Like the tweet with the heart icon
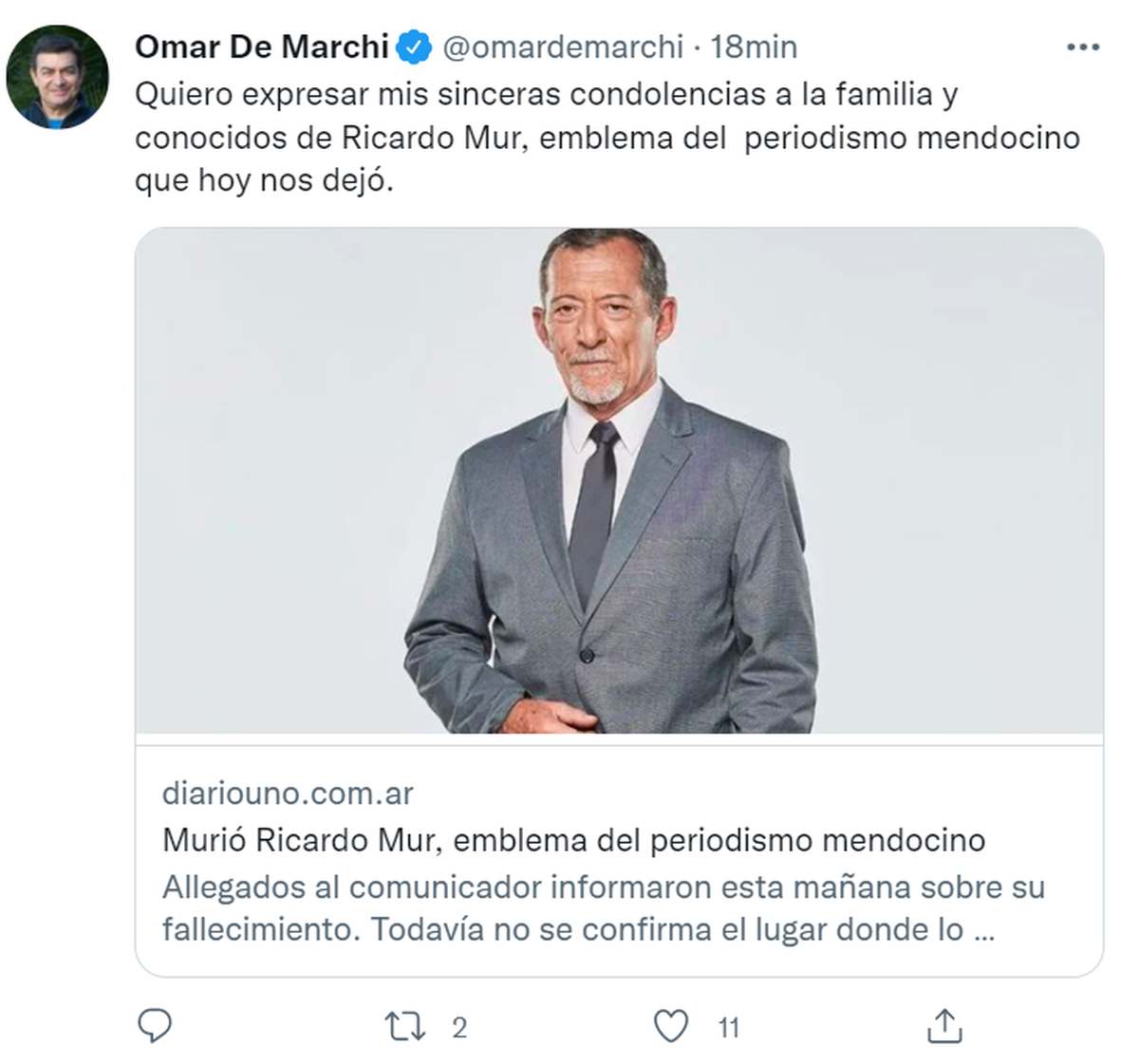 tap(671, 1027)
